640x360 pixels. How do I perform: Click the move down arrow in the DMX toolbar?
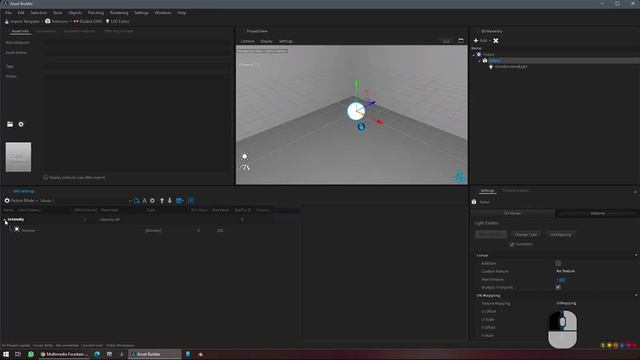coord(169,200)
